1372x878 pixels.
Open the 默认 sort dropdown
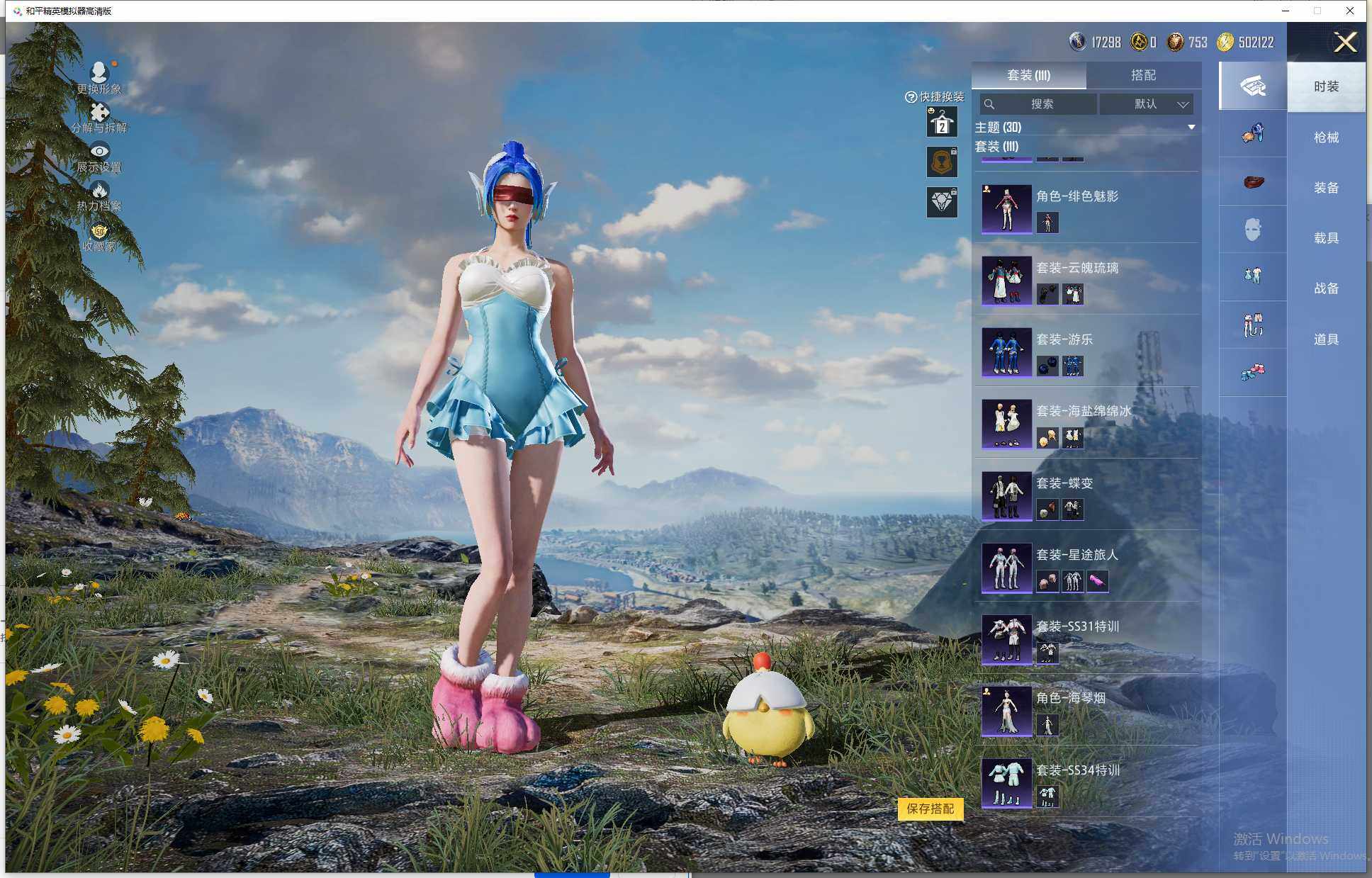click(1147, 104)
